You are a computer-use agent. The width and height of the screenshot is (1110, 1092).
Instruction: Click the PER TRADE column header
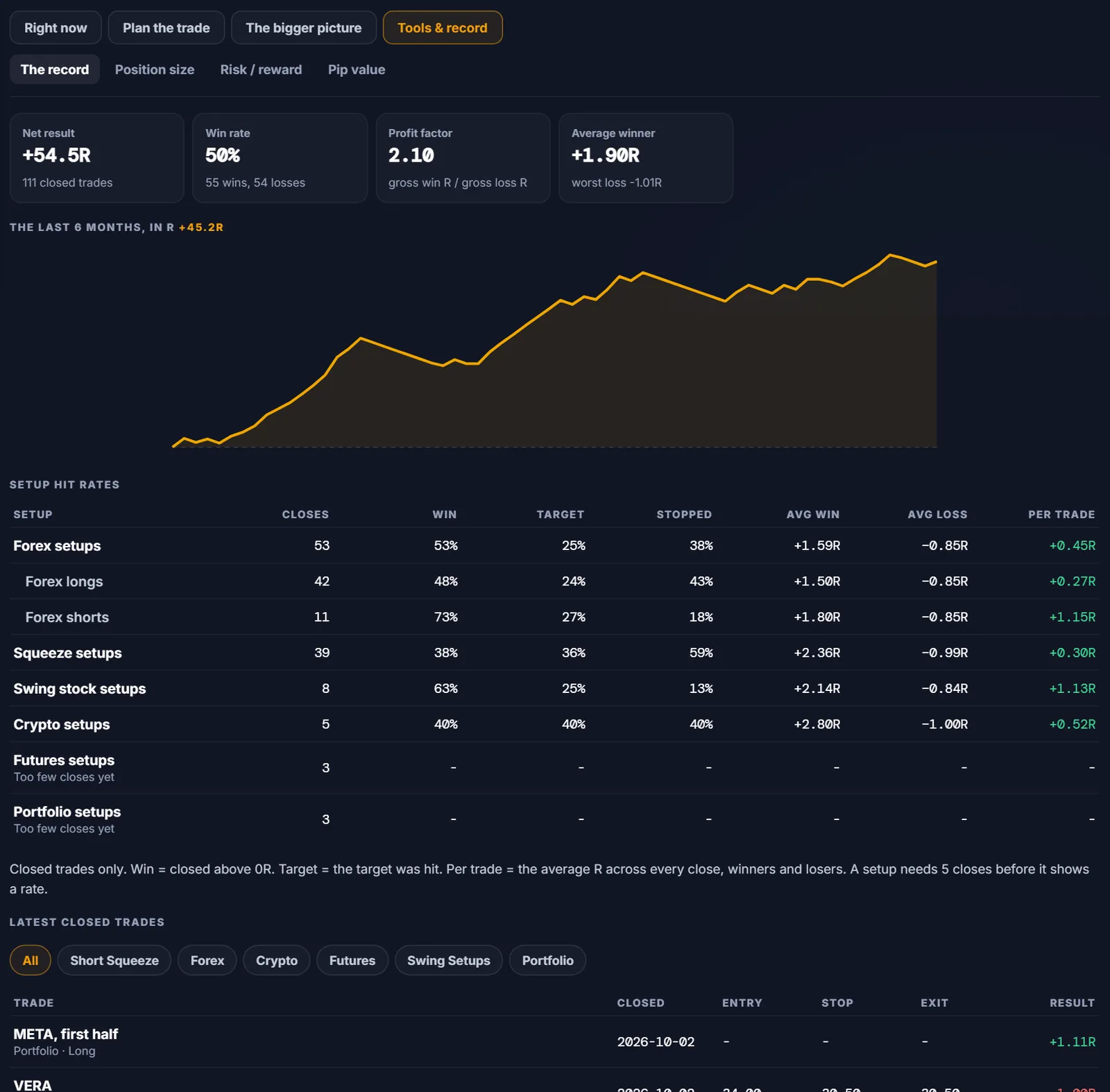point(1061,514)
